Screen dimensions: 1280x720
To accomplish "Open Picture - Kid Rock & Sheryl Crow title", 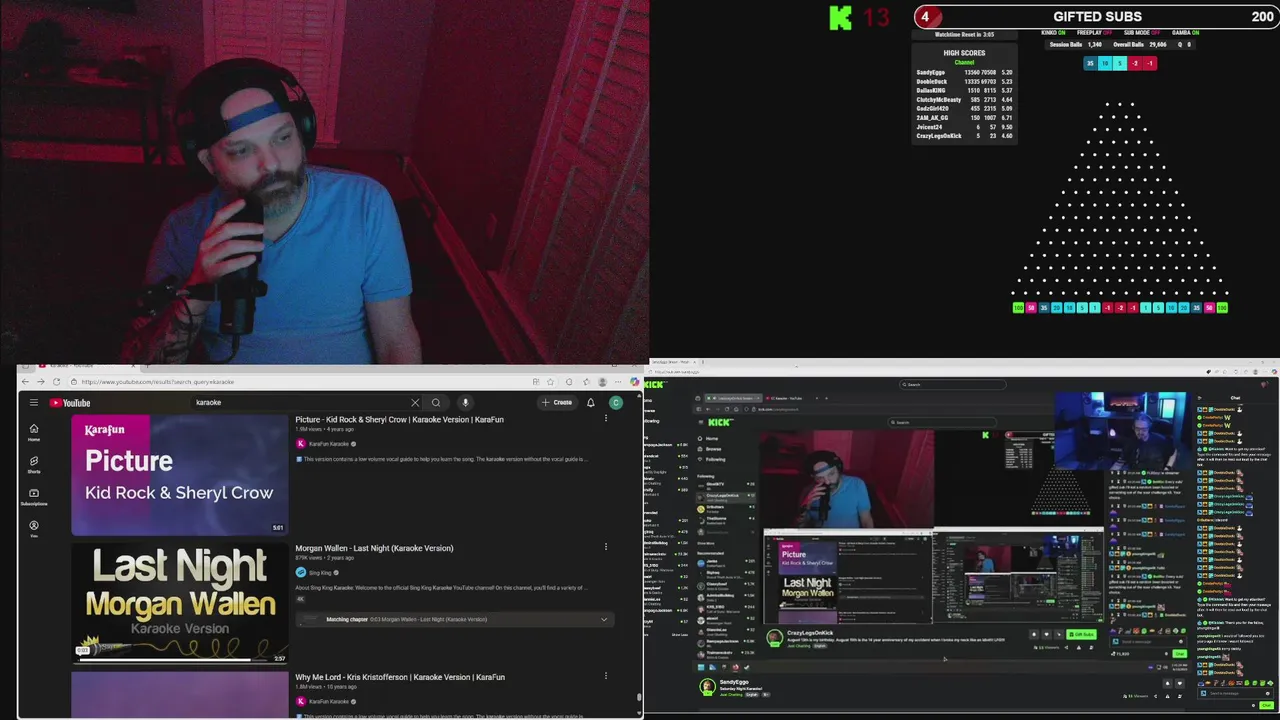I will (399, 419).
